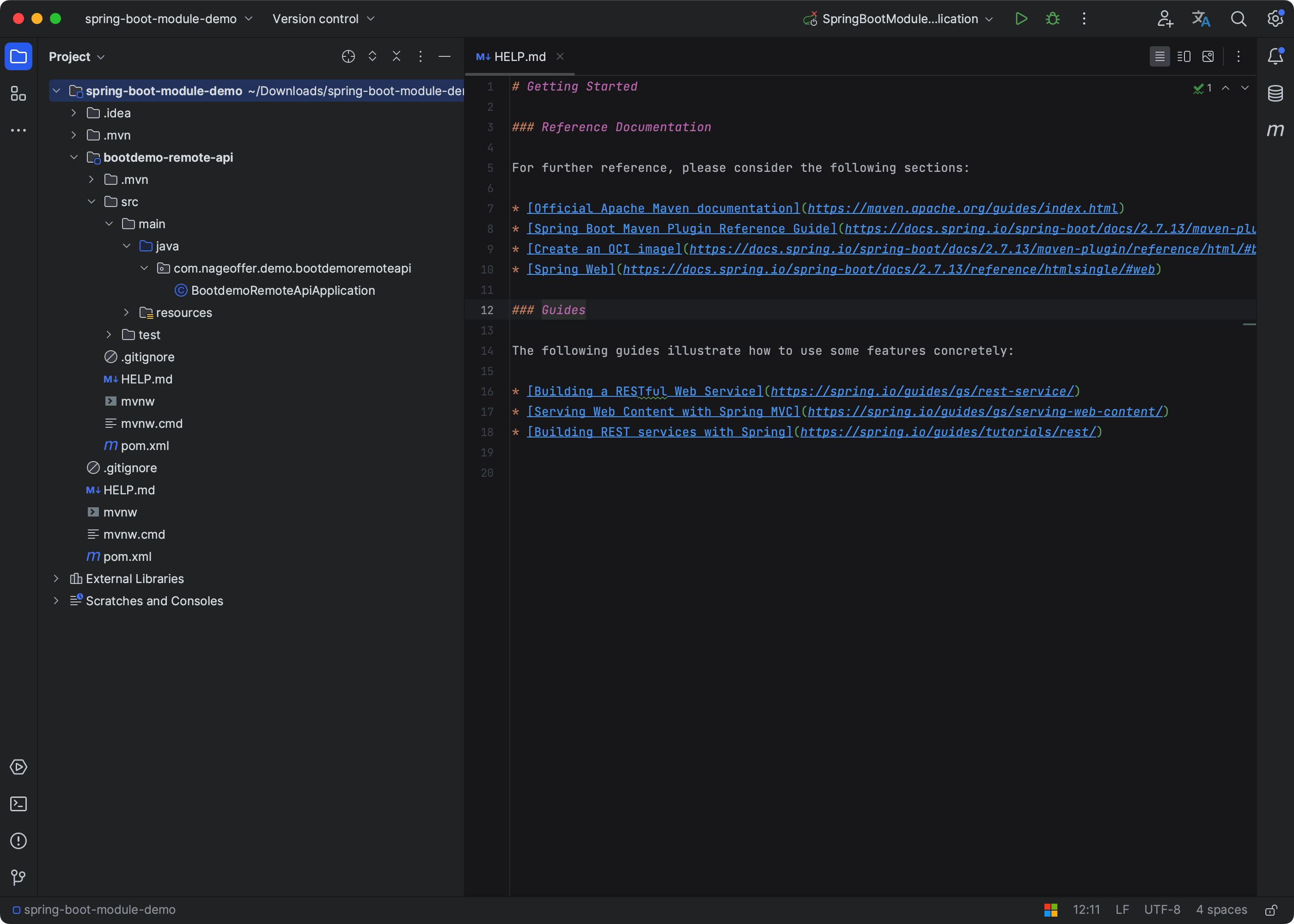1294x924 pixels.
Task: Click the translation icon
Action: click(x=1201, y=19)
